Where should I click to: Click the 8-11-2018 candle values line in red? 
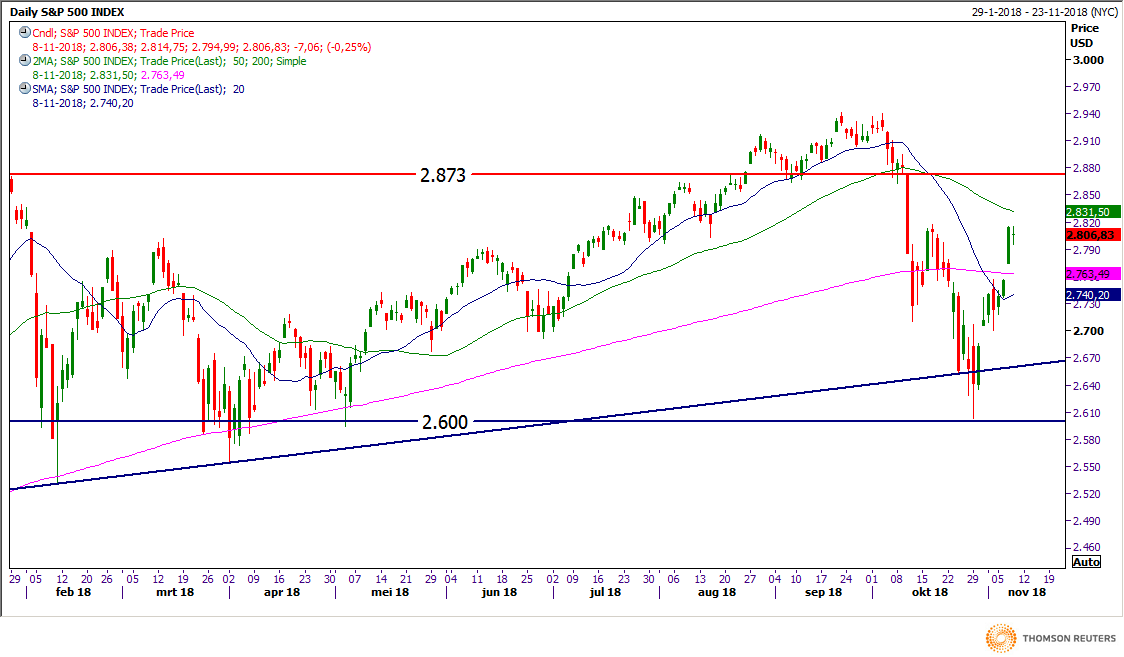[201, 47]
